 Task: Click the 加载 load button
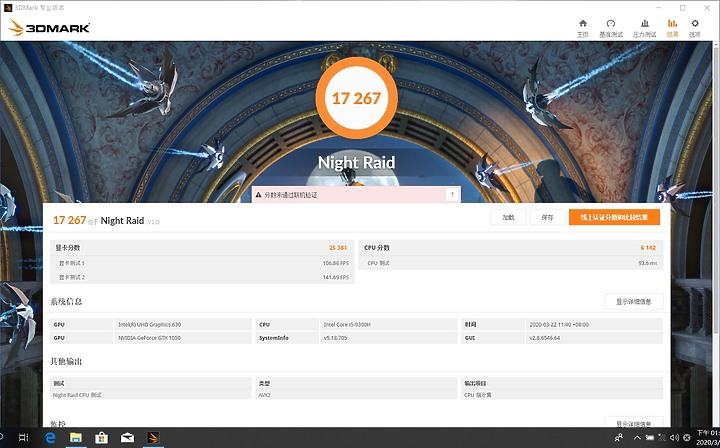tap(508, 217)
